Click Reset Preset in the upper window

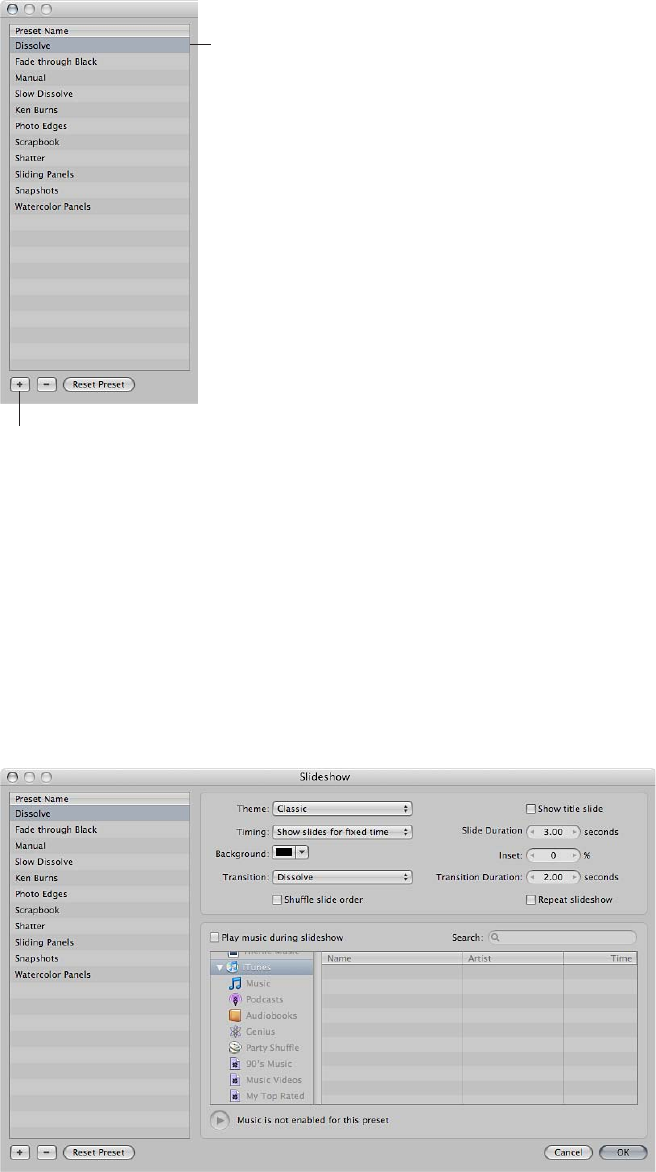coord(99,384)
